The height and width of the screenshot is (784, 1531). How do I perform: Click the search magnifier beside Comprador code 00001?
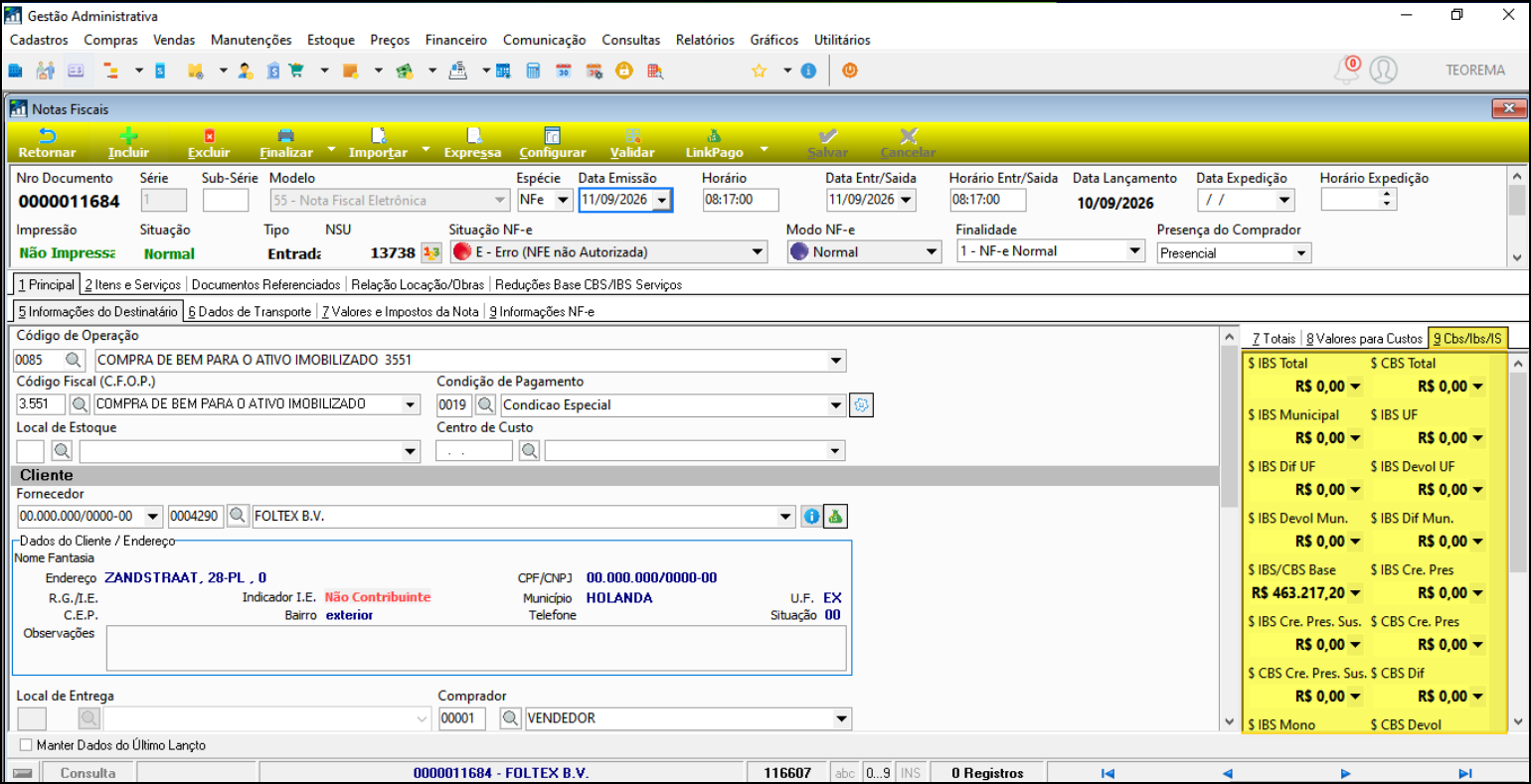coord(511,718)
